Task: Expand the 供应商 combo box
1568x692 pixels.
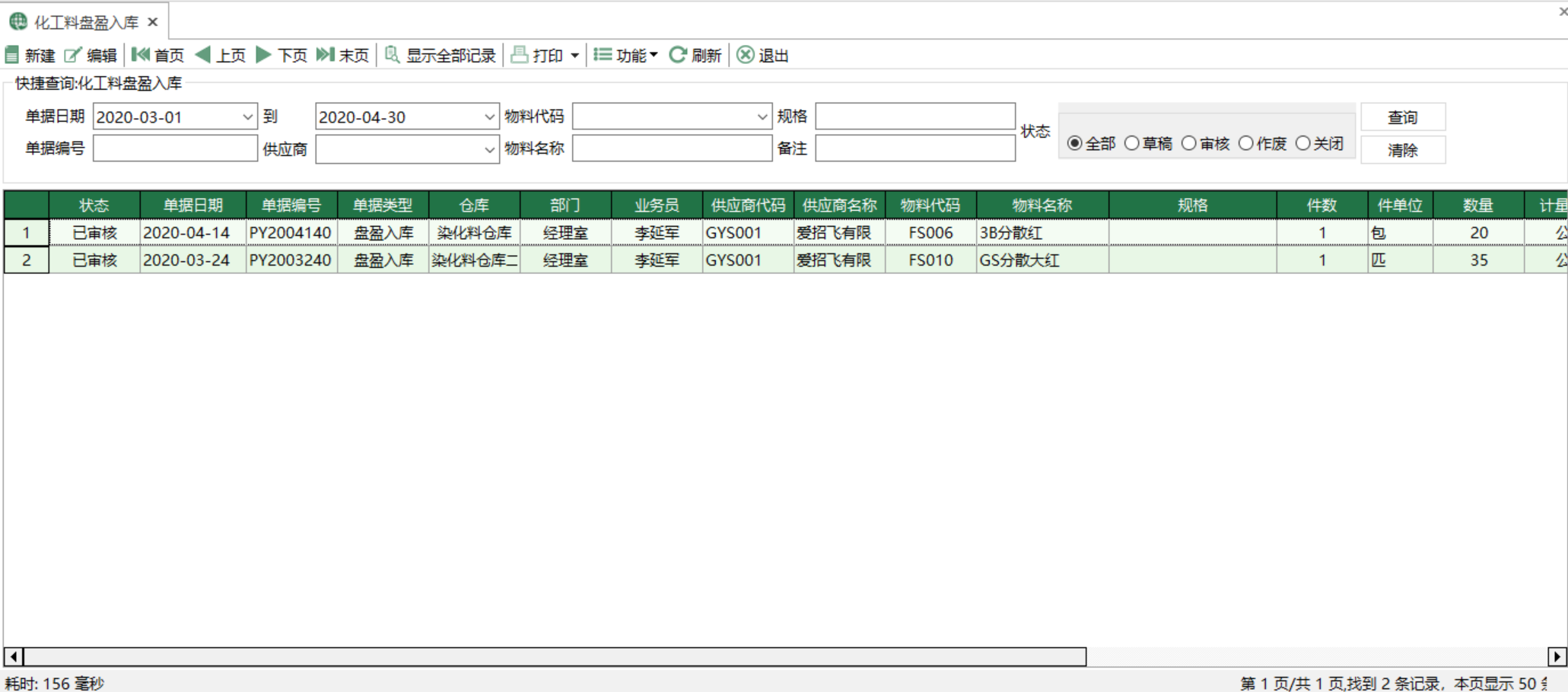Action: click(489, 149)
